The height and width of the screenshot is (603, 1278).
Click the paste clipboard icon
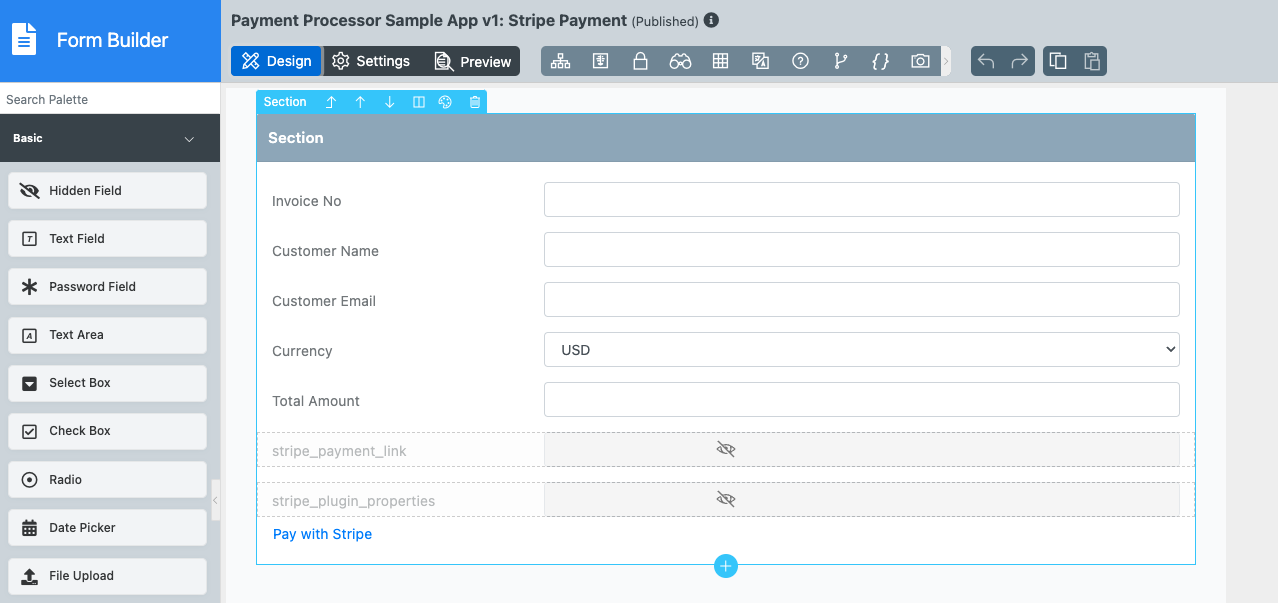[x=1091, y=61]
